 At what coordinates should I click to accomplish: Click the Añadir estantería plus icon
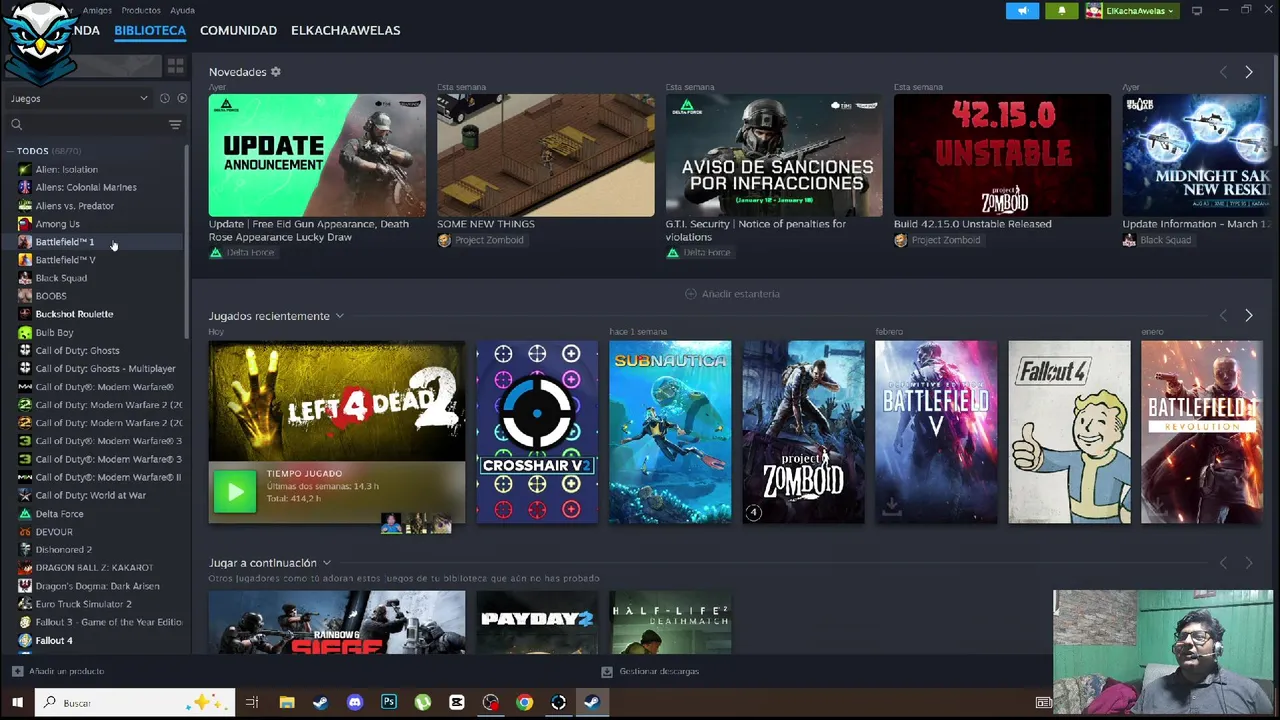[x=690, y=294]
